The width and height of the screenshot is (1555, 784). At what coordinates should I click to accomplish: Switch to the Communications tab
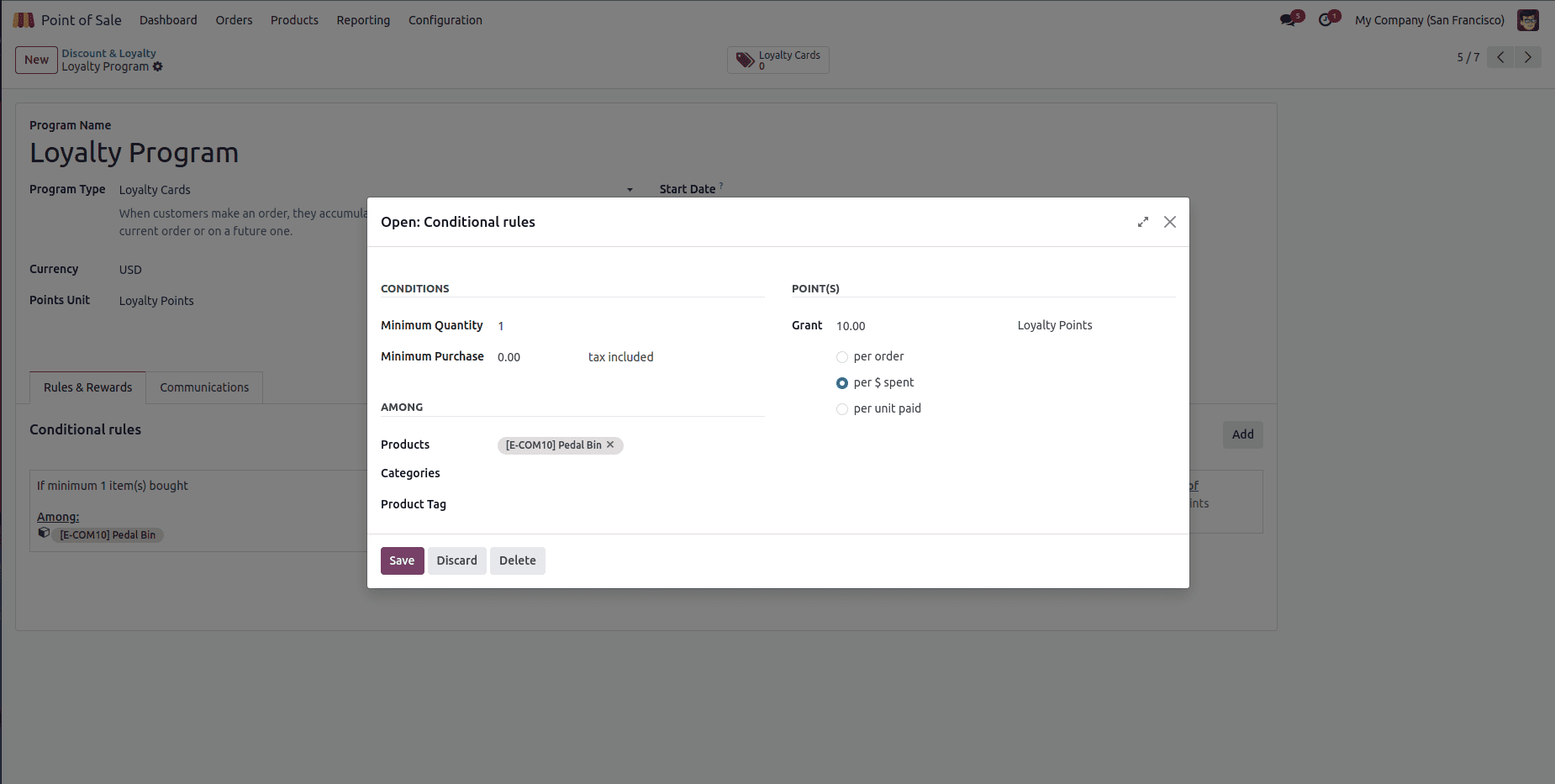(x=204, y=387)
